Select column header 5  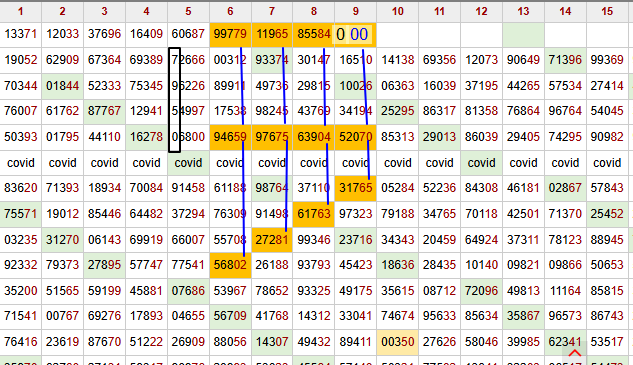(x=188, y=11)
